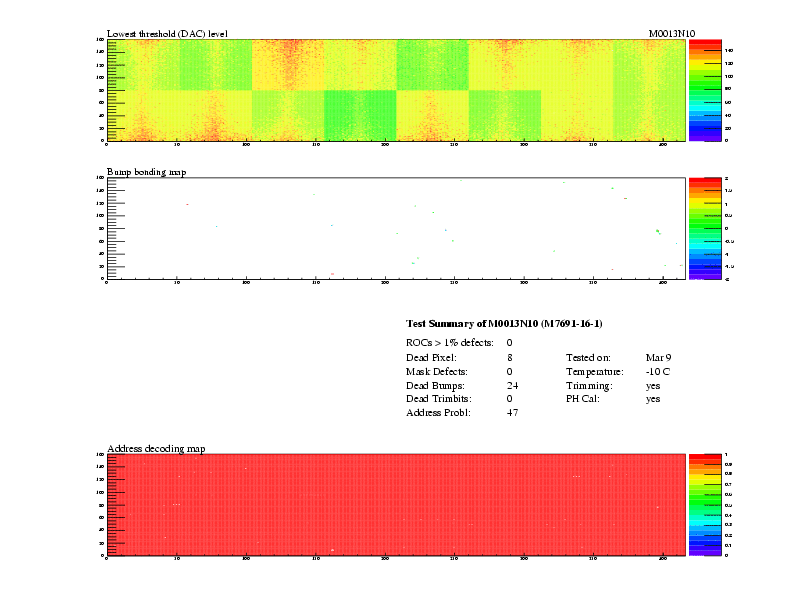Click the bump bonding map color scale bar
Image resolution: width=792 pixels, height=612 pixels.
pos(705,229)
